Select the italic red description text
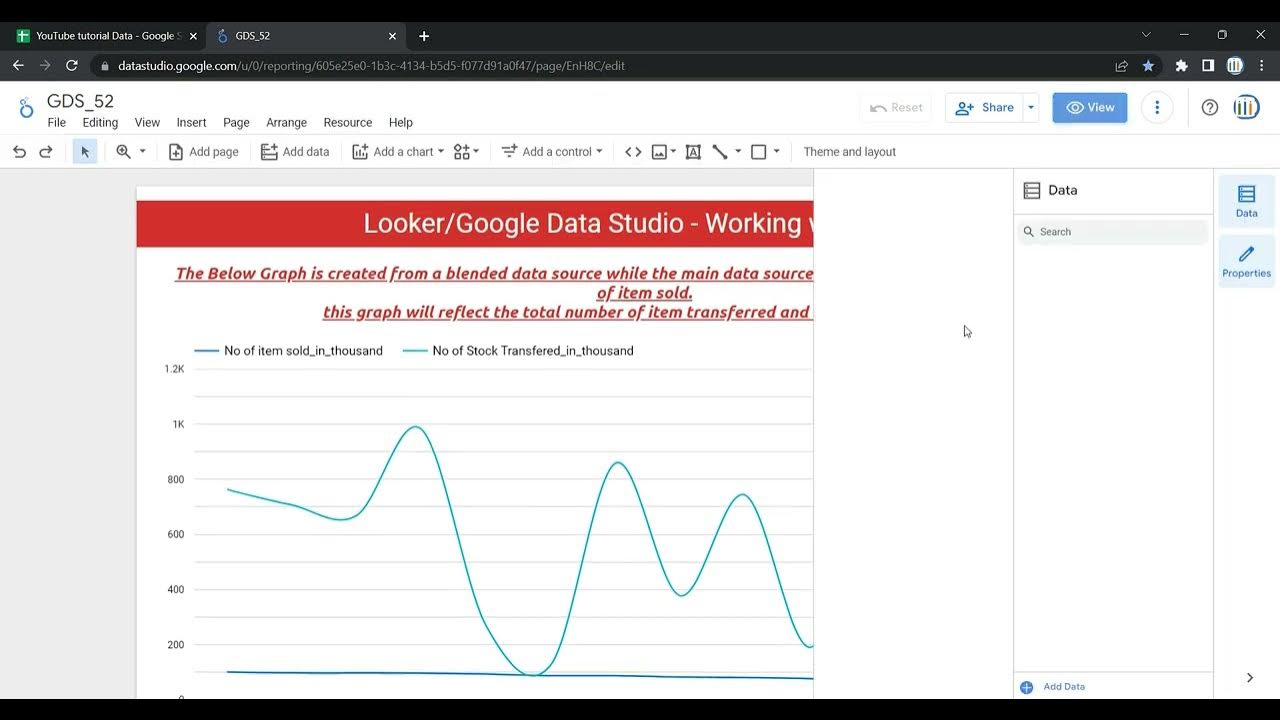Viewport: 1280px width, 720px height. point(494,292)
